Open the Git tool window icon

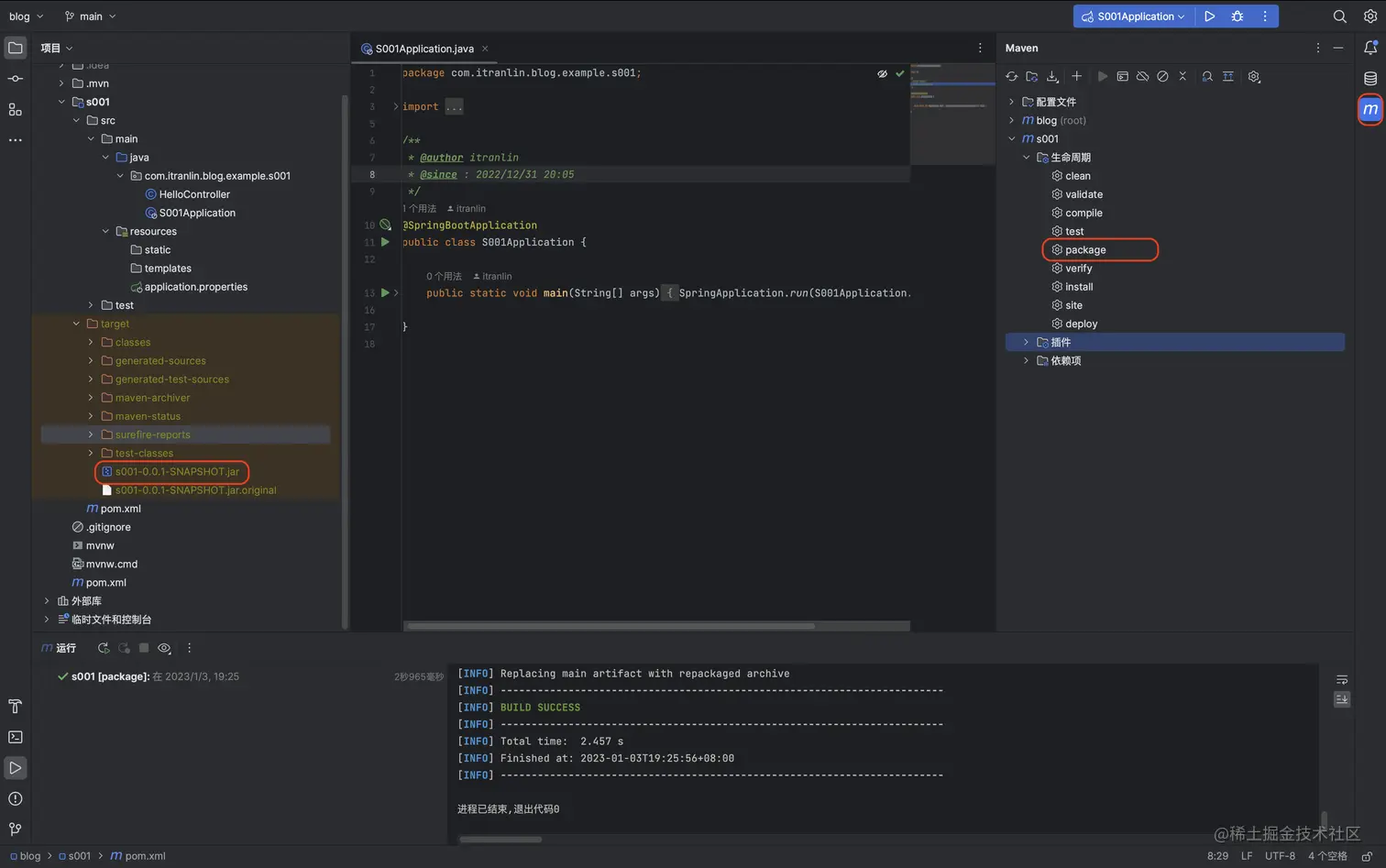point(16,830)
